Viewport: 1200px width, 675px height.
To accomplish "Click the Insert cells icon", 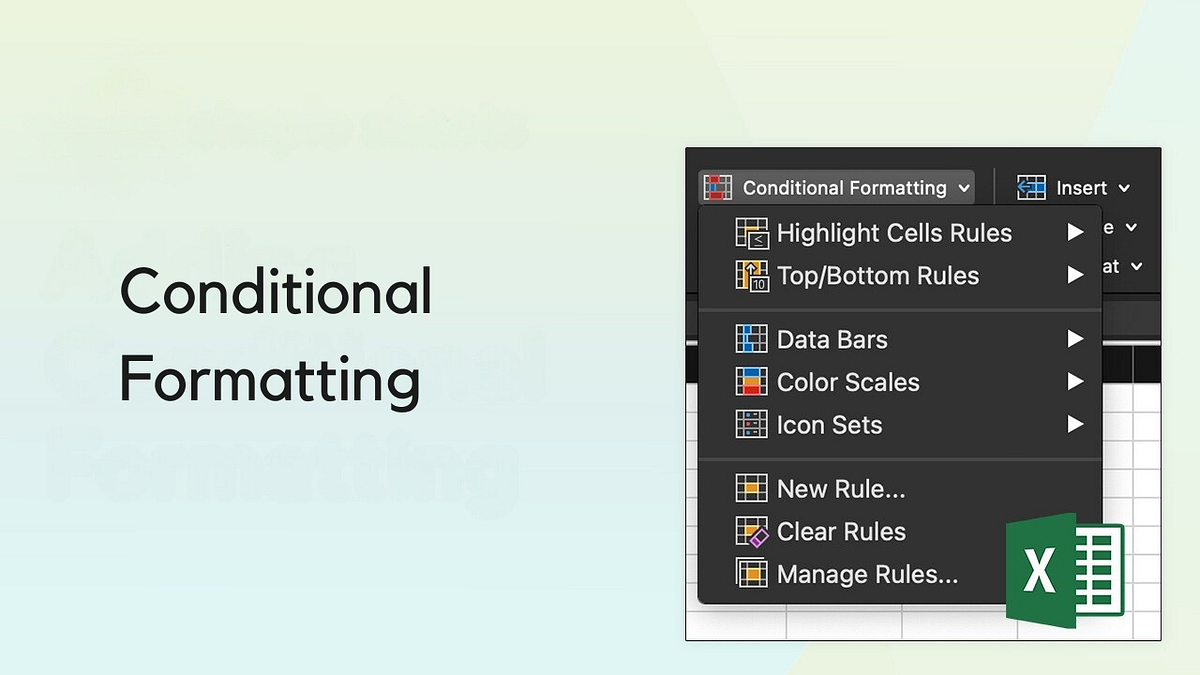I will pyautogui.click(x=1030, y=187).
